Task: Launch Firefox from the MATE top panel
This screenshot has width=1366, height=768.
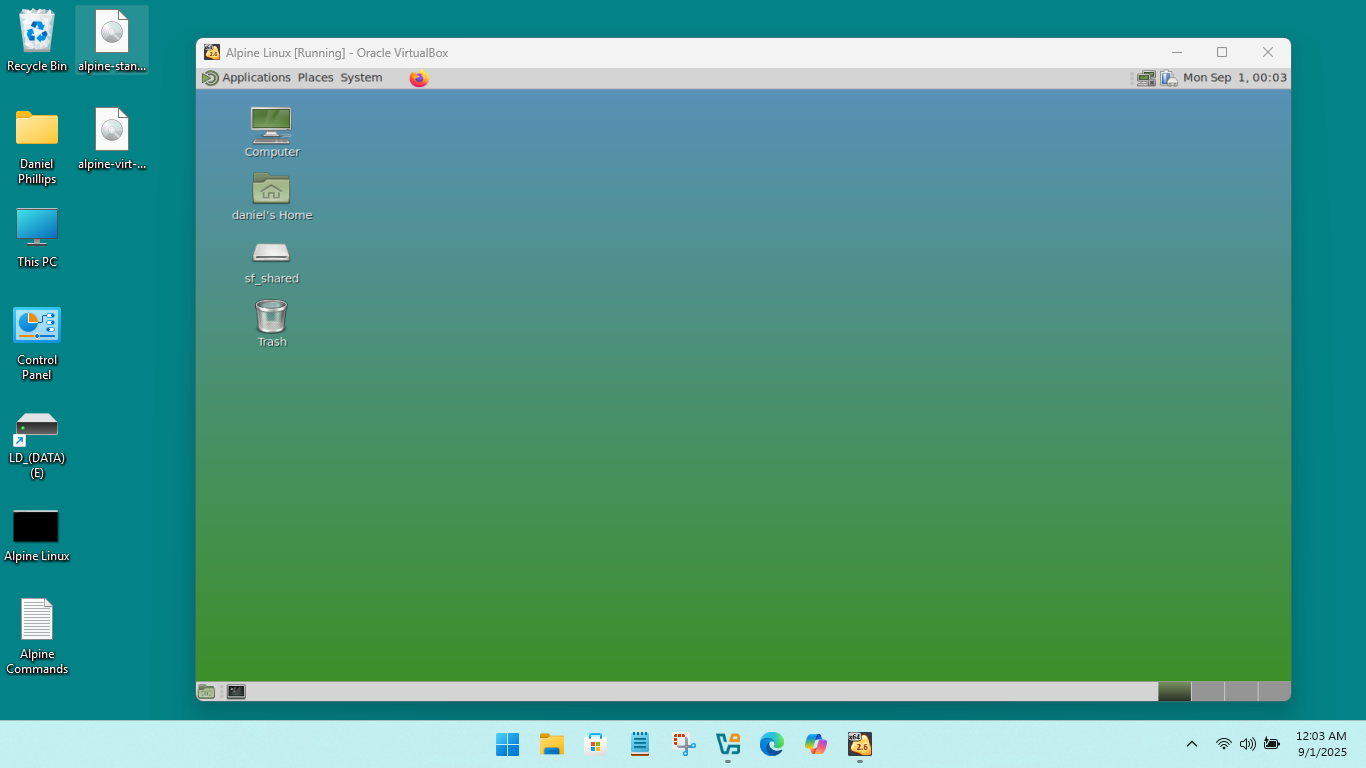Action: point(419,78)
